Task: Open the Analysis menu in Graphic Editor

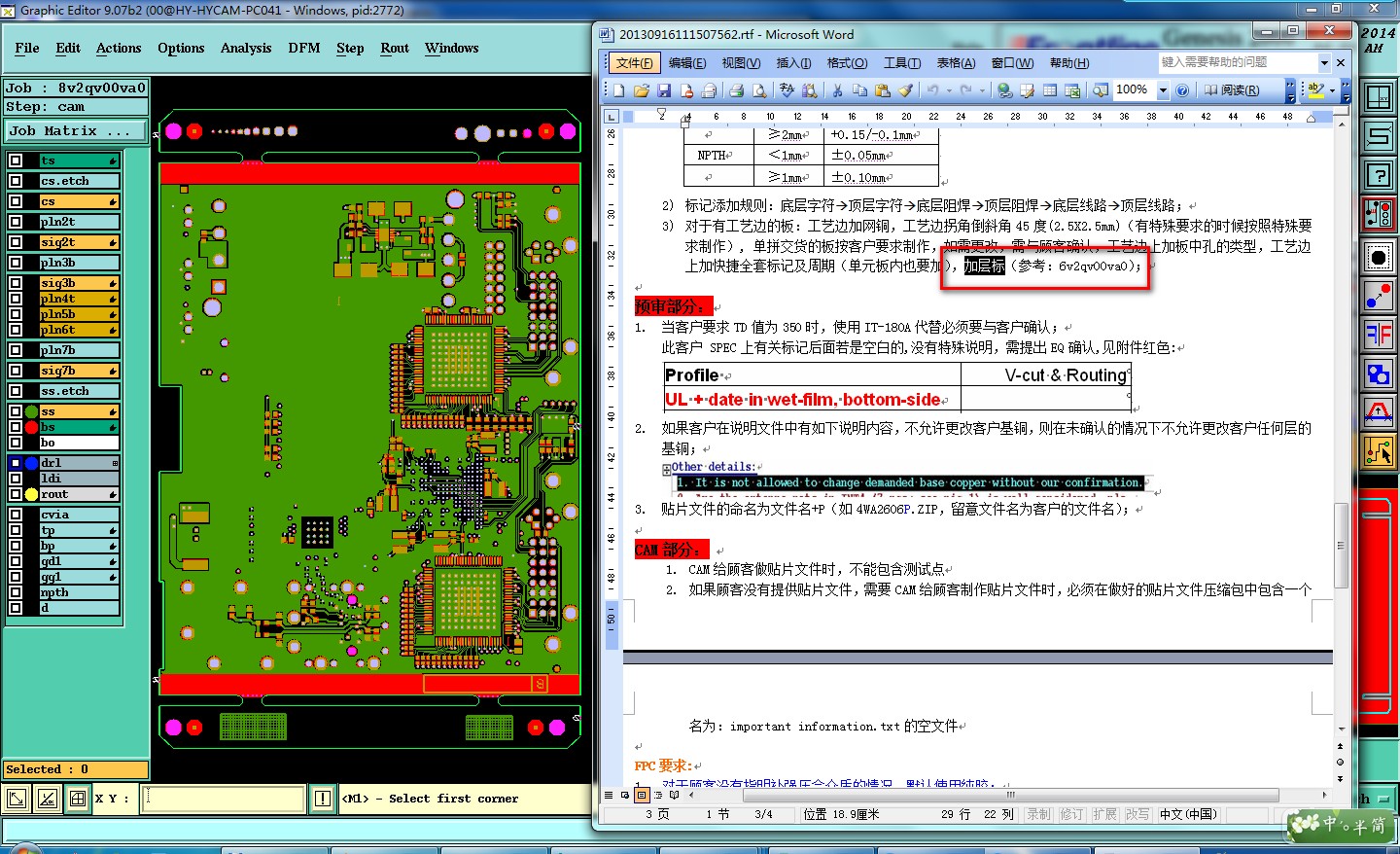Action: (x=246, y=48)
